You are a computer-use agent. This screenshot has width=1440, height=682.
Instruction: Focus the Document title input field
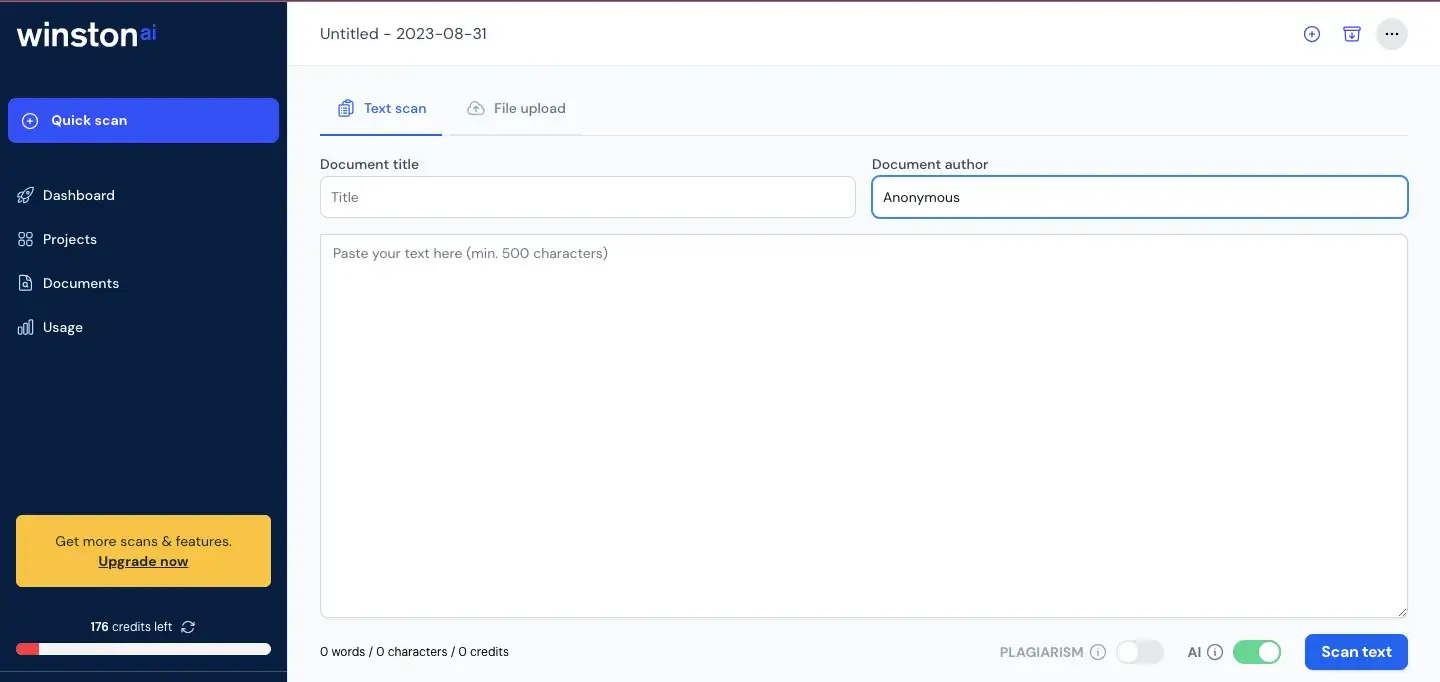[587, 197]
